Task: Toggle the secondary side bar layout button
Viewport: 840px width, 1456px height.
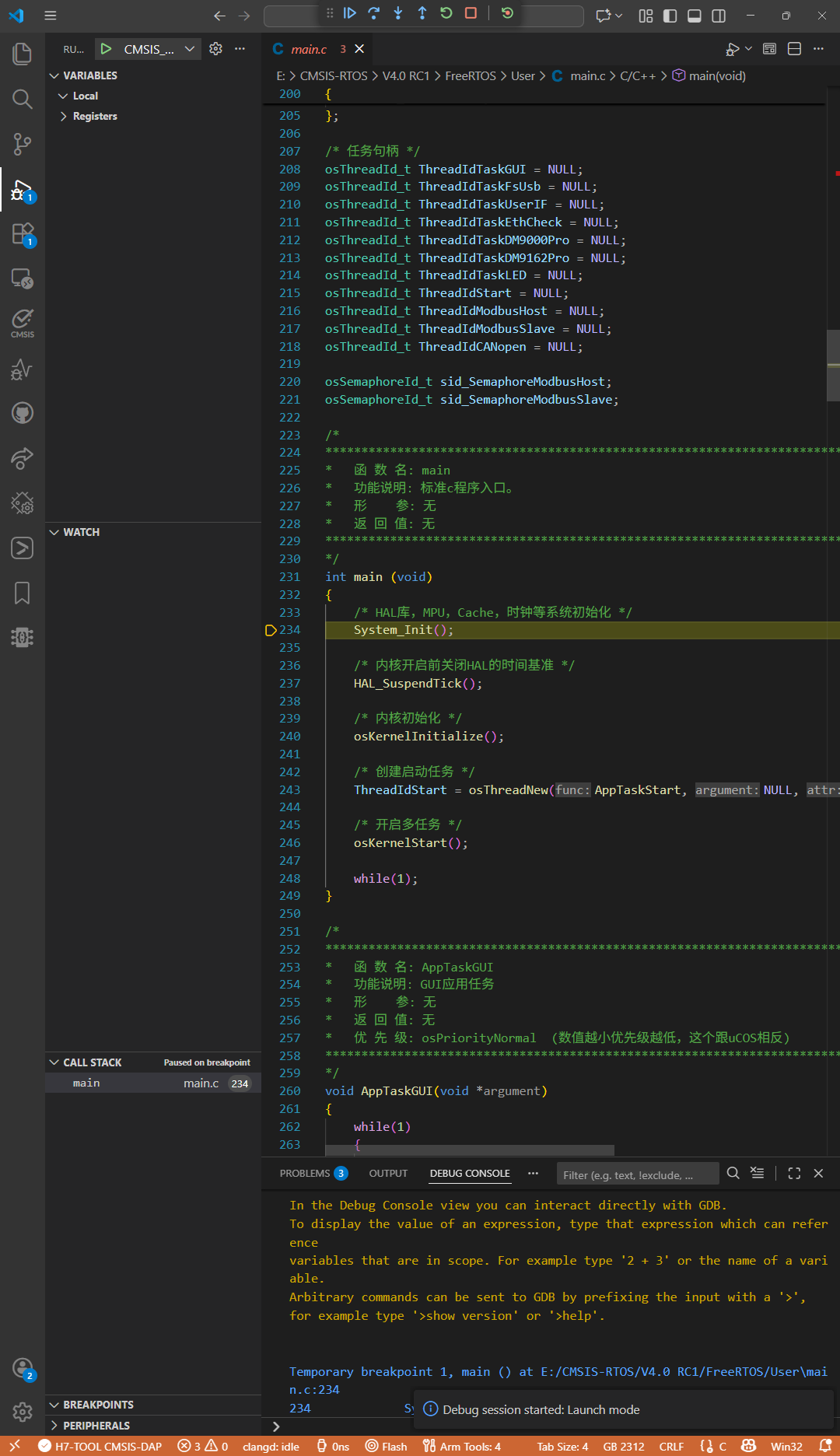Action: point(719,16)
